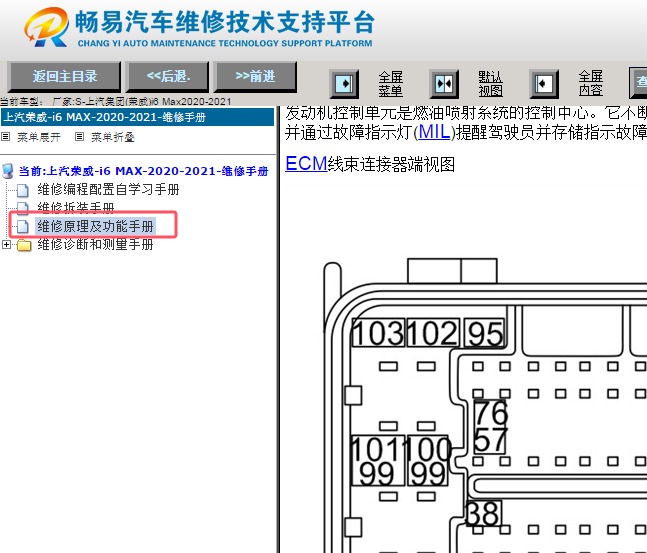
Task: Click page icon of 维修原理及功能手册
Action: (23, 227)
